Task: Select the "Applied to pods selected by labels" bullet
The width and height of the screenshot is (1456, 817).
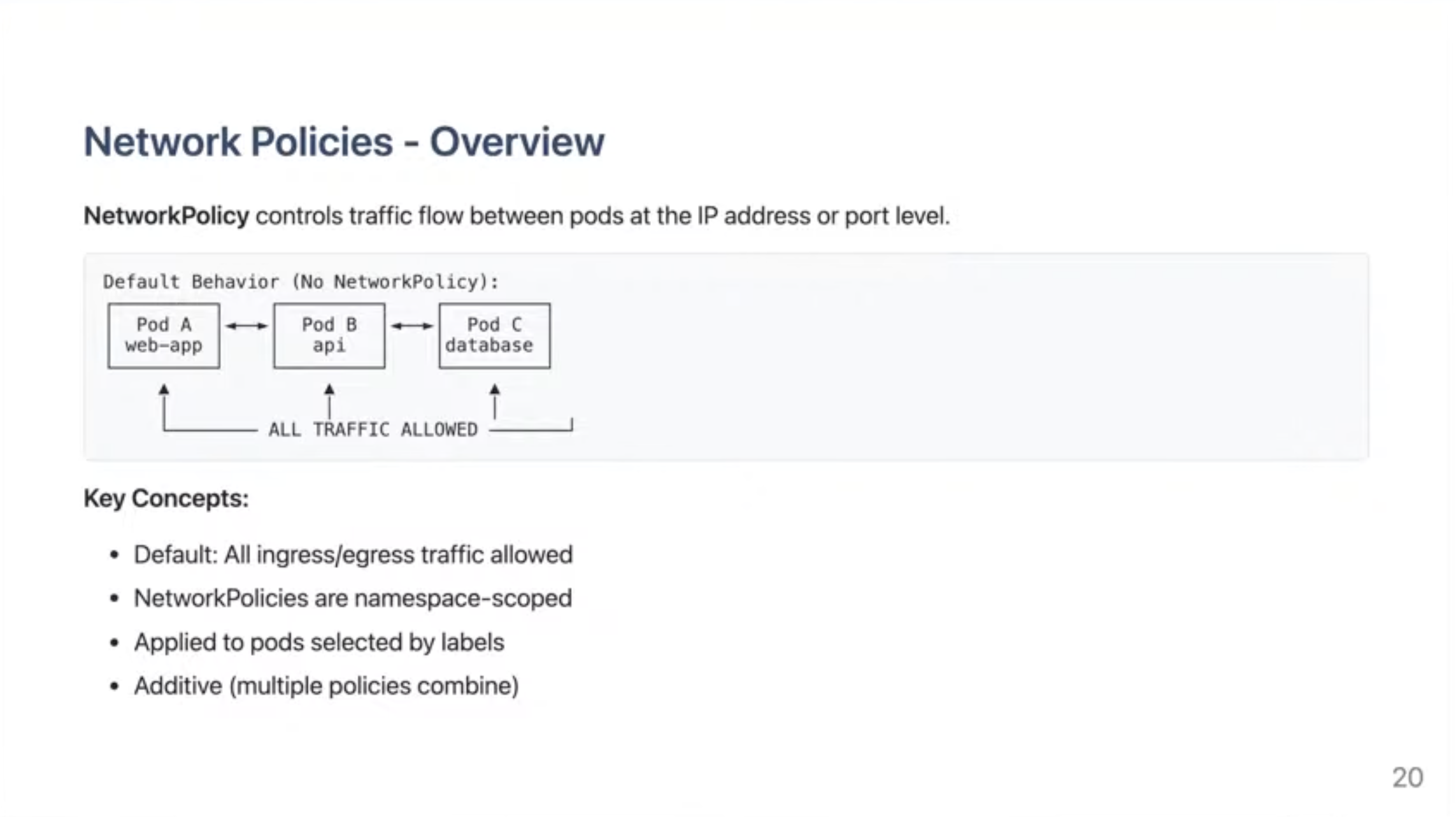Action: (x=318, y=642)
